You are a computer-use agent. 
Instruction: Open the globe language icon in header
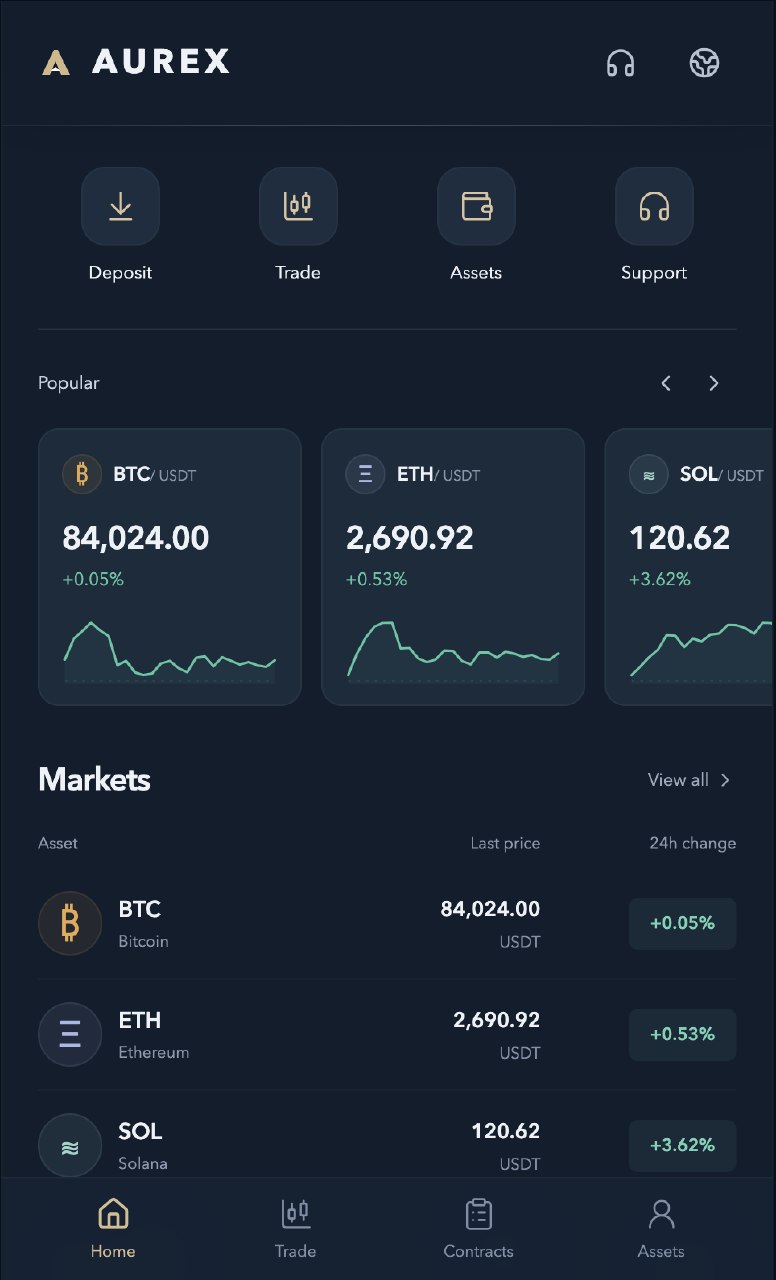coord(705,63)
